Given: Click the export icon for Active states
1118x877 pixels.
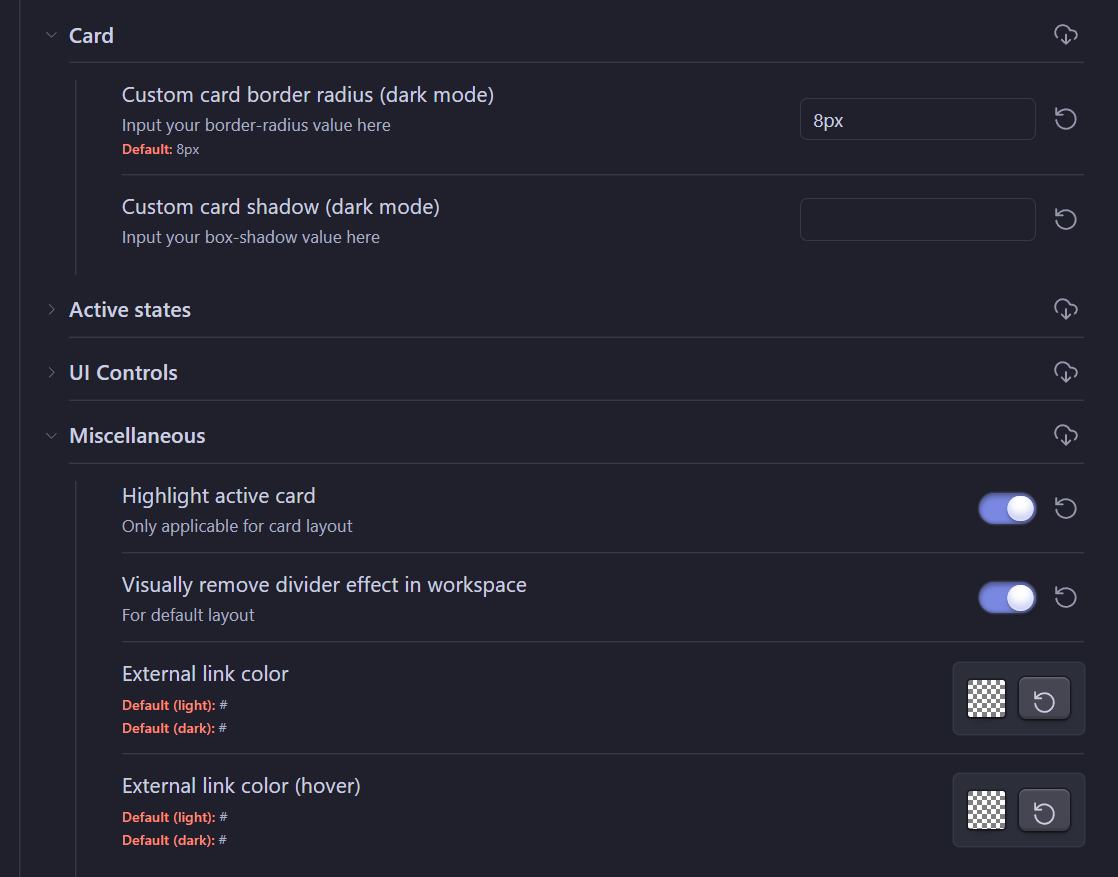Looking at the screenshot, I should click(x=1065, y=309).
